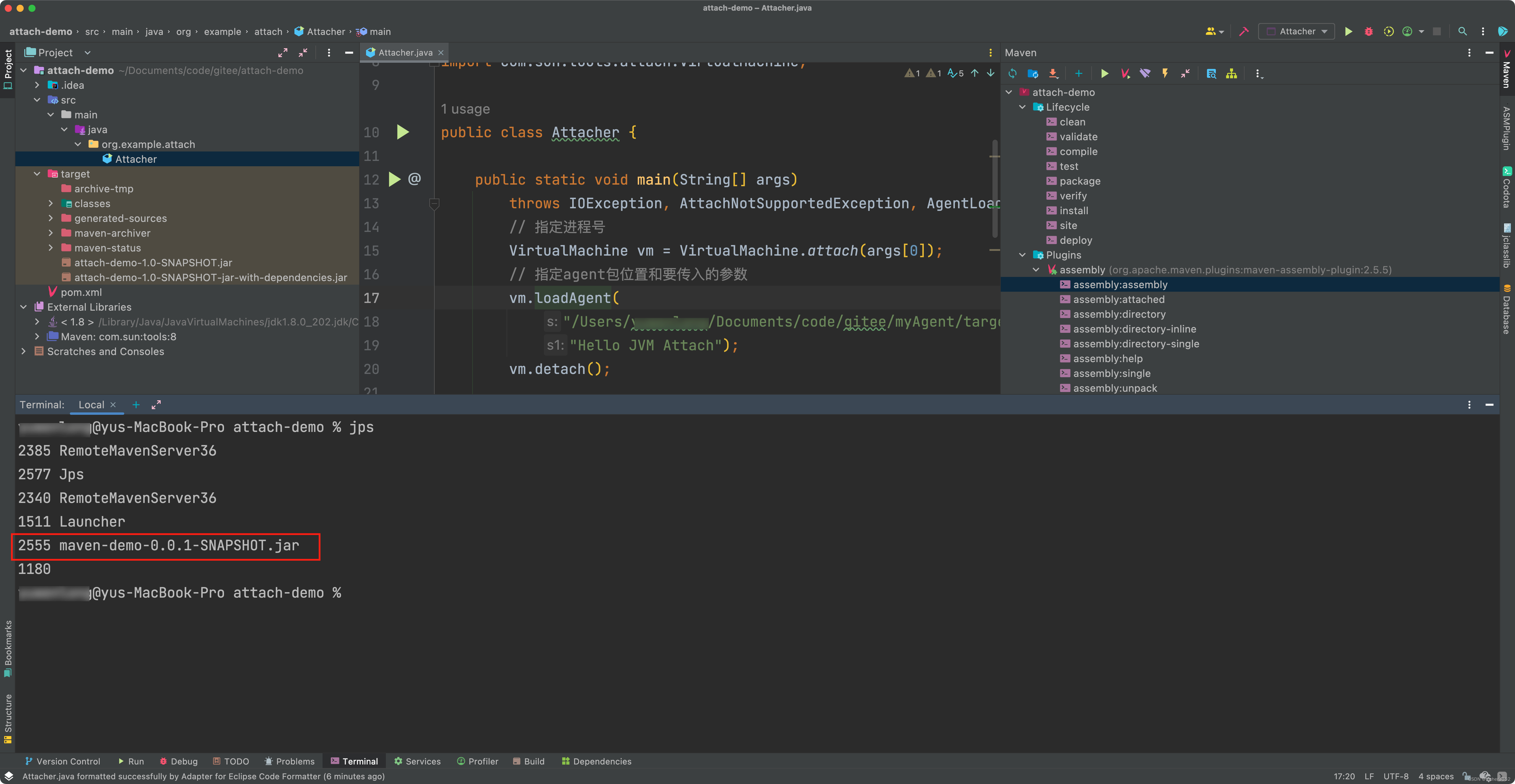Screen dimensions: 1515x784
Task: Reload all Maven projects
Action: tap(1012, 73)
